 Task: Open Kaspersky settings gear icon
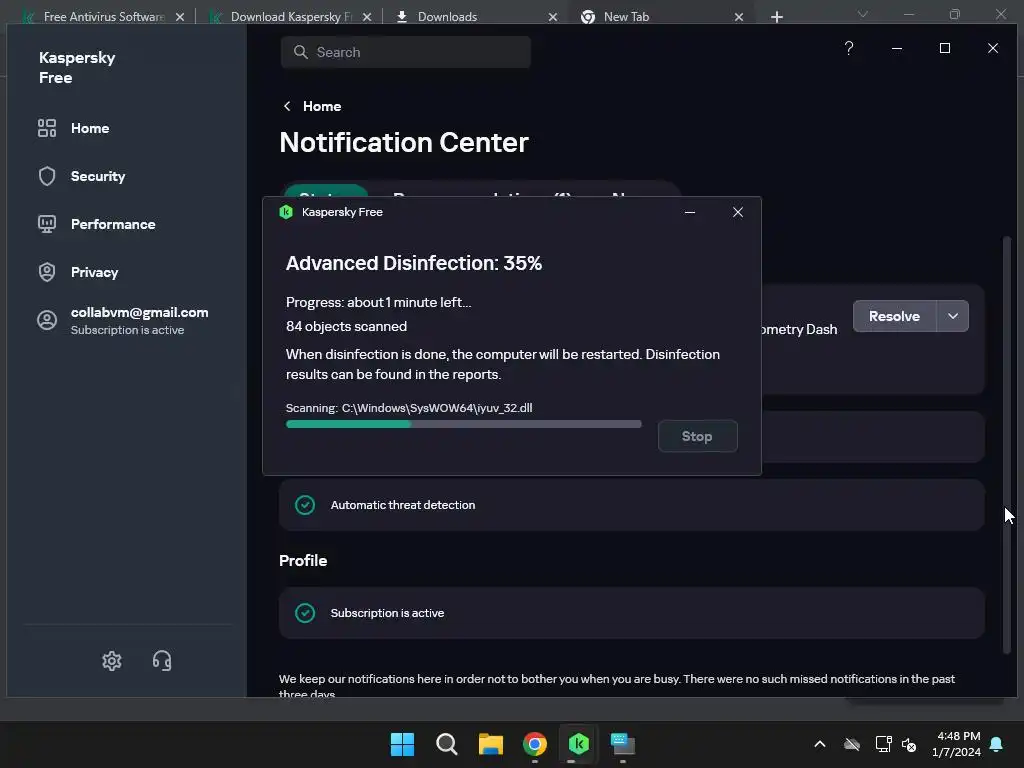(112, 661)
